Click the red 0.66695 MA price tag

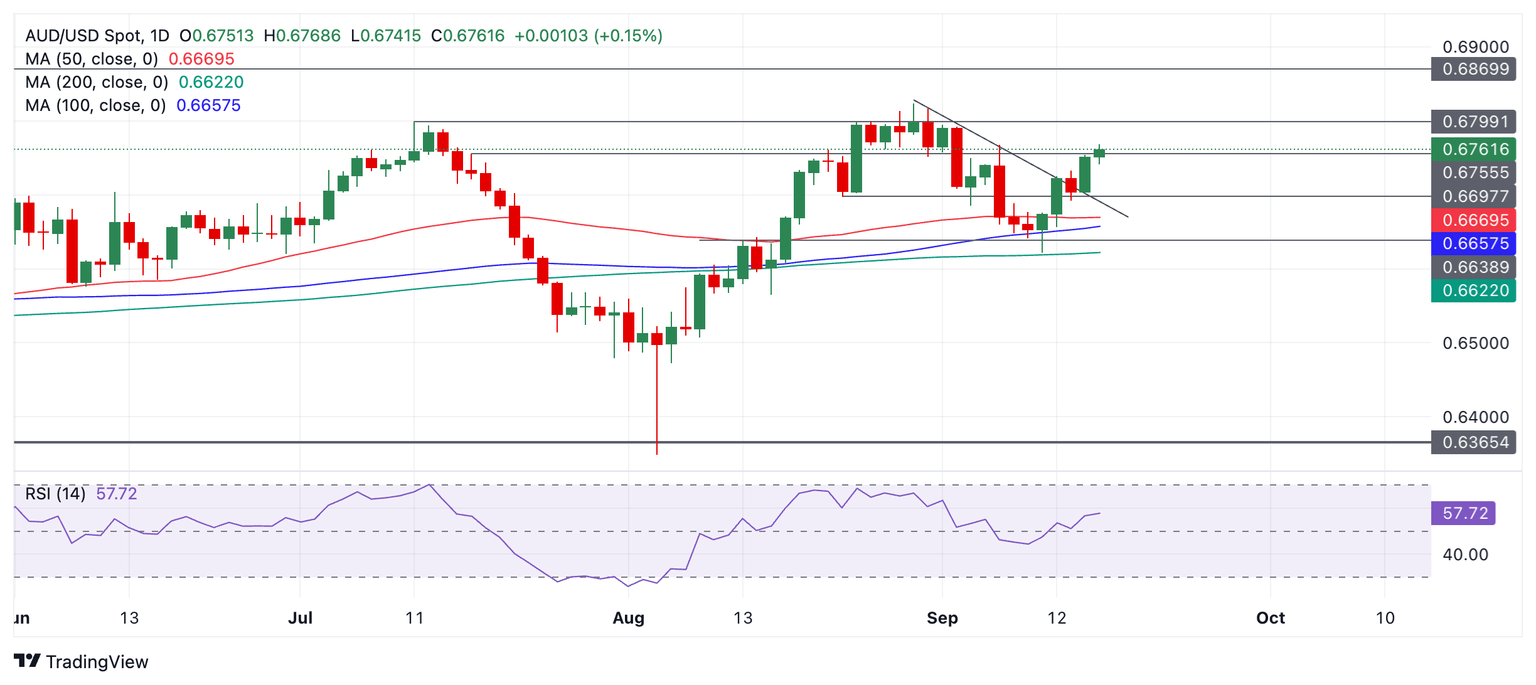(1473, 218)
